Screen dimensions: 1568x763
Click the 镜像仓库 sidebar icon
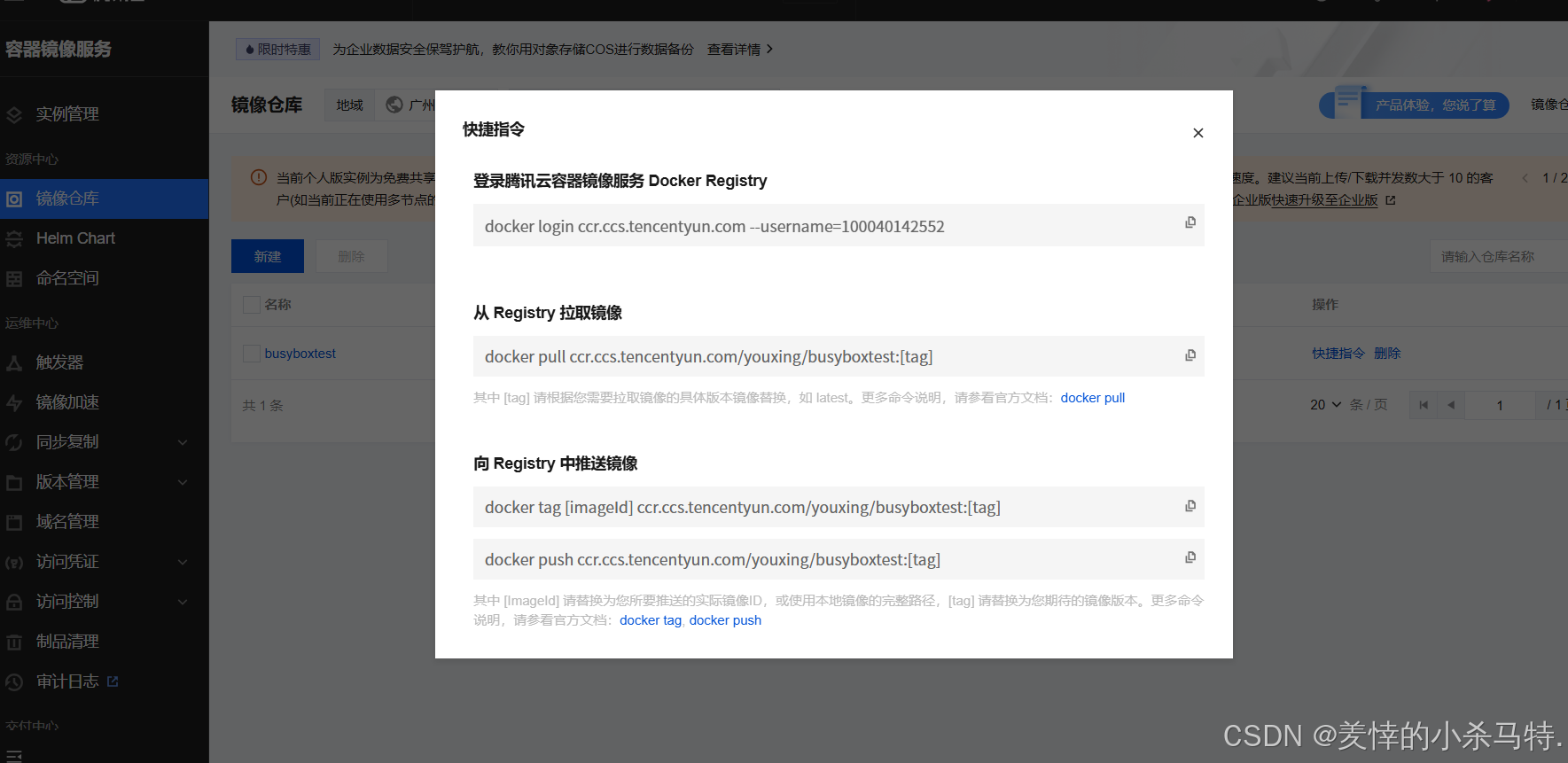coord(14,199)
